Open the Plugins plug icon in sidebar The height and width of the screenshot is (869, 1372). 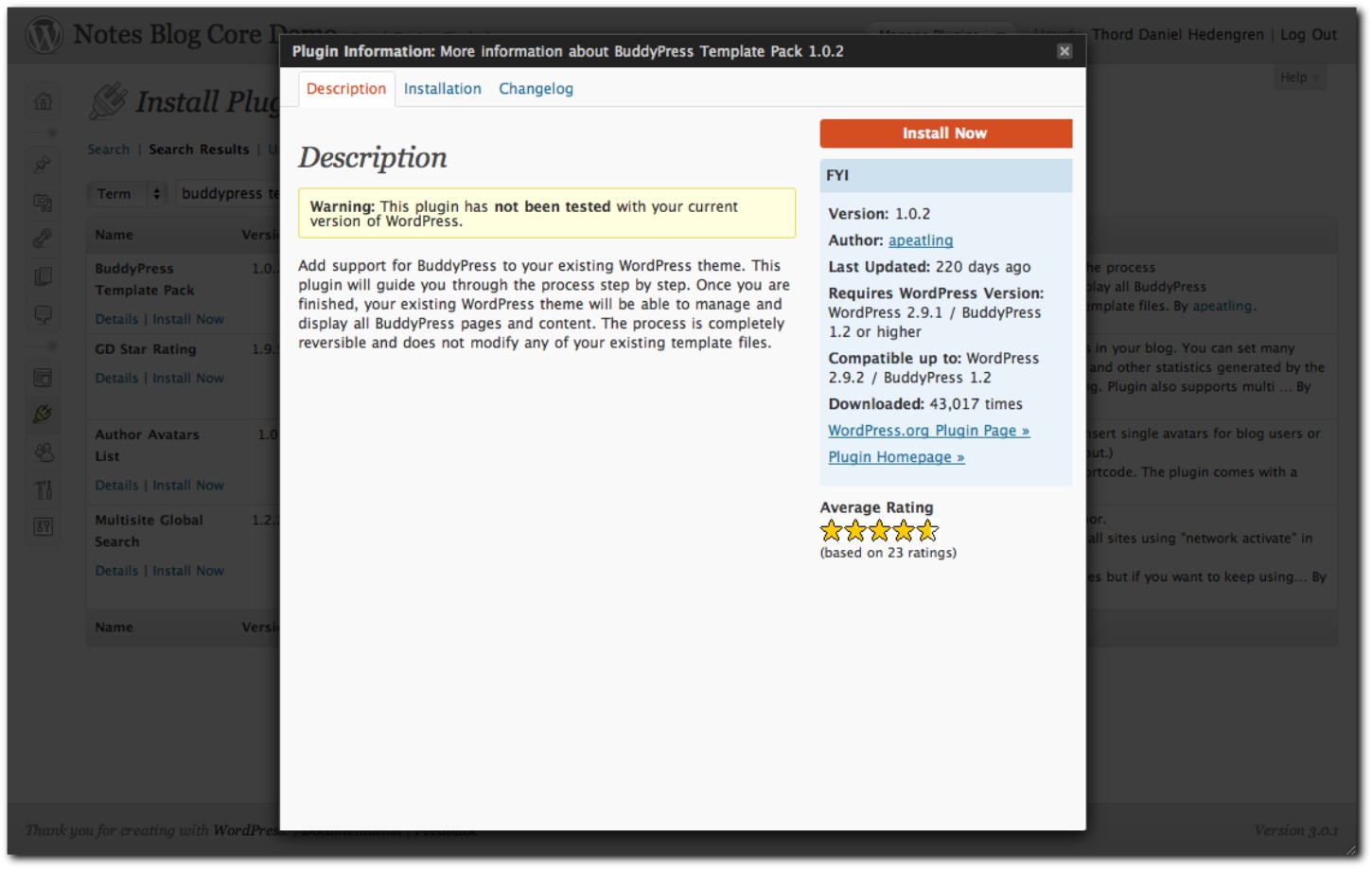point(43,415)
